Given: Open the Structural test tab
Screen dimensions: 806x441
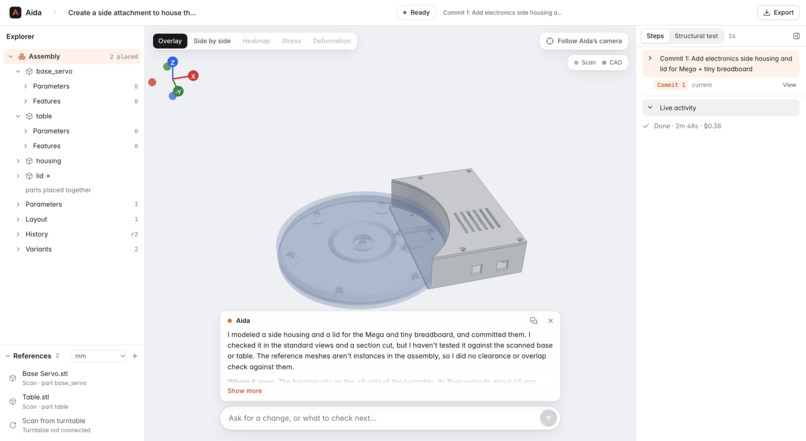Looking at the screenshot, I should 695,36.
